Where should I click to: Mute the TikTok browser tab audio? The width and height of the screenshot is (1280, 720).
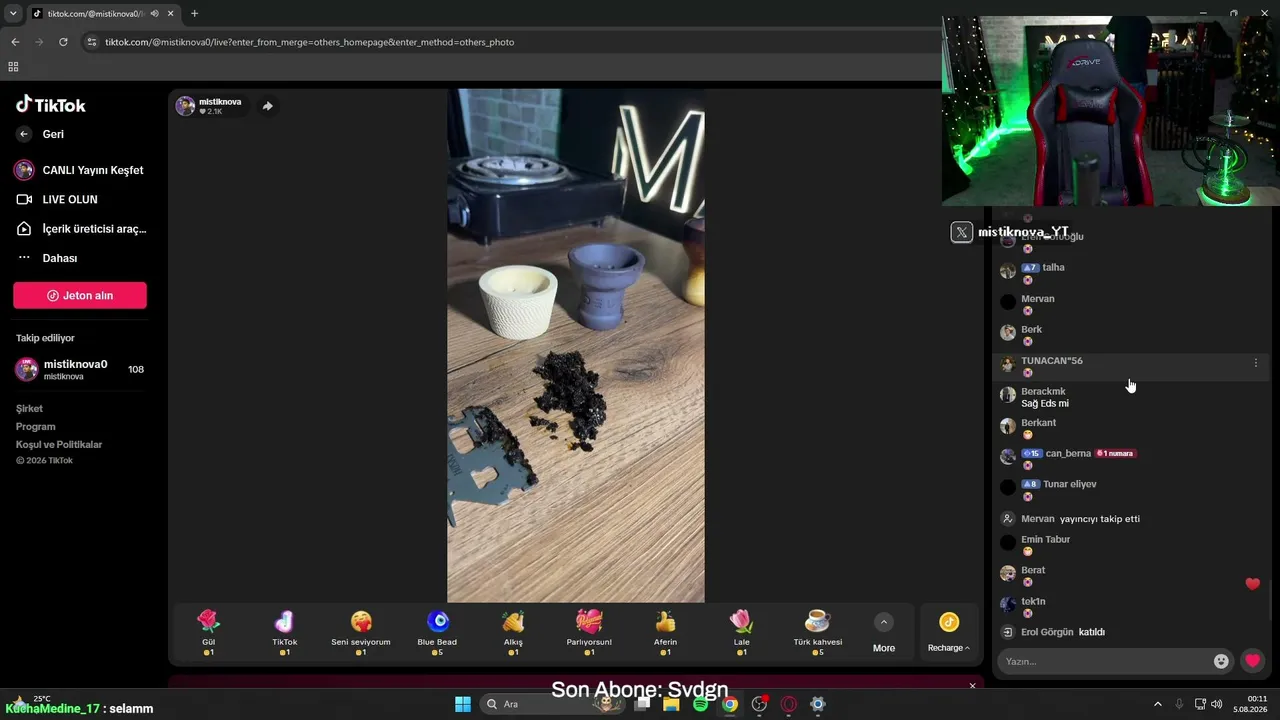click(x=154, y=14)
